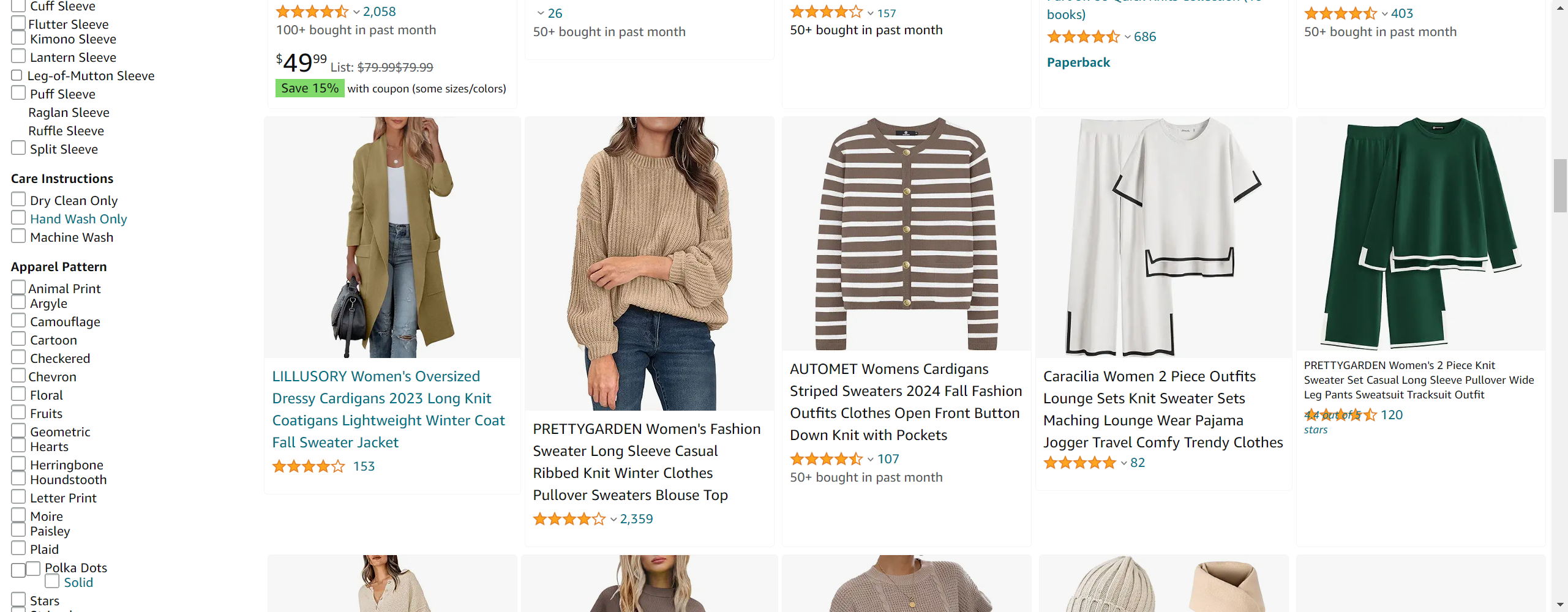Click star rating with 403 reviews
Screen dimensions: 1568x612
(x=1340, y=13)
